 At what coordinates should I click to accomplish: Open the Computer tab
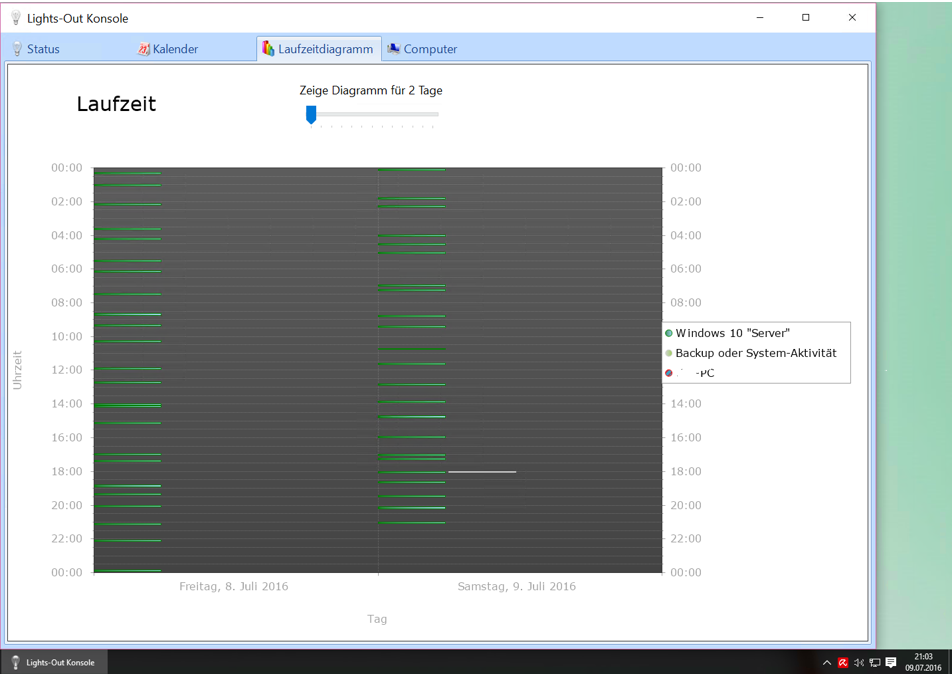click(422, 49)
